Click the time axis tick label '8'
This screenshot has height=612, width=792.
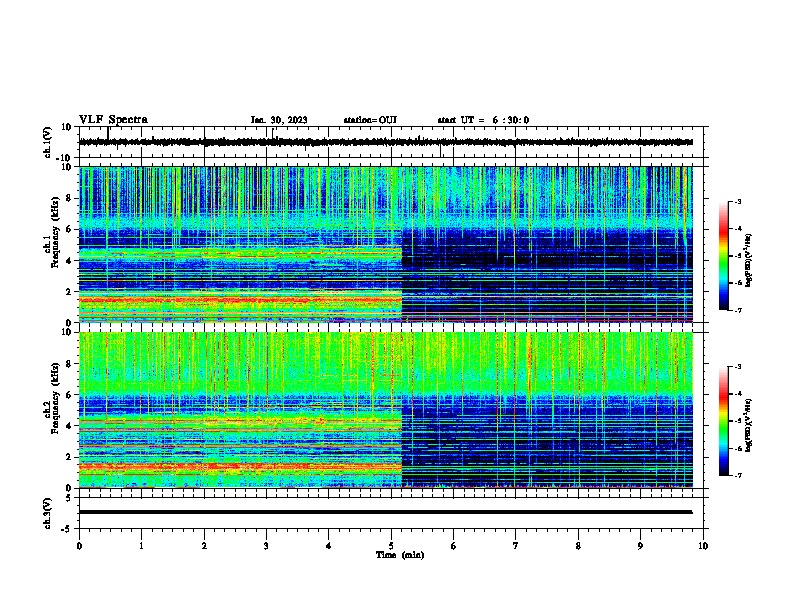(x=578, y=546)
